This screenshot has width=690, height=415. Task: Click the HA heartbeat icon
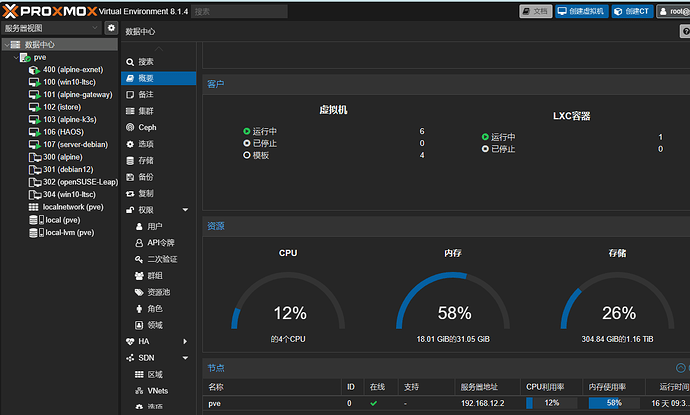pyautogui.click(x=130, y=342)
